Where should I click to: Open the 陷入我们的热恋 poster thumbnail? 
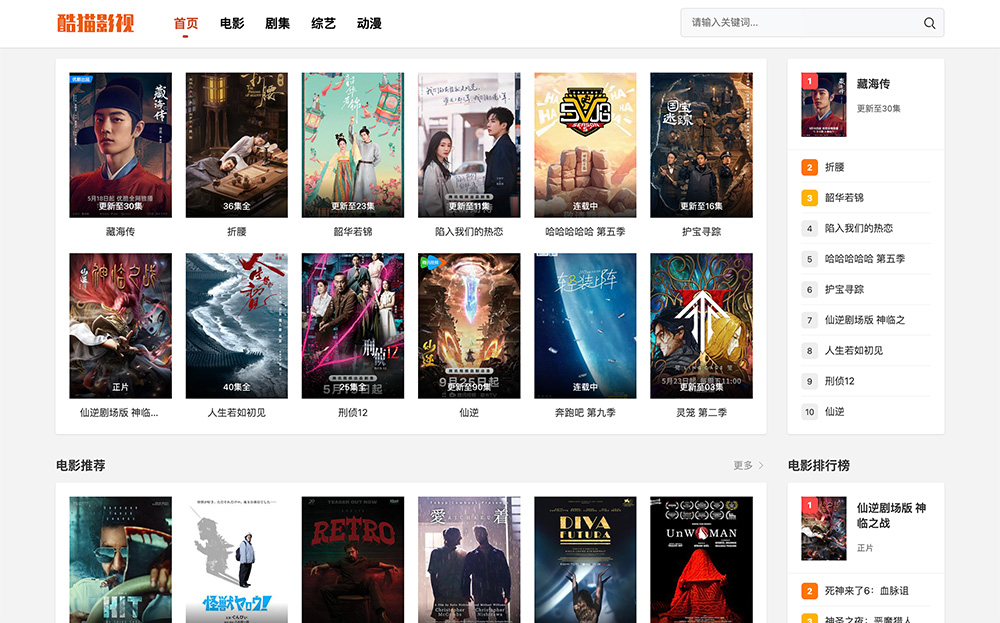point(469,145)
